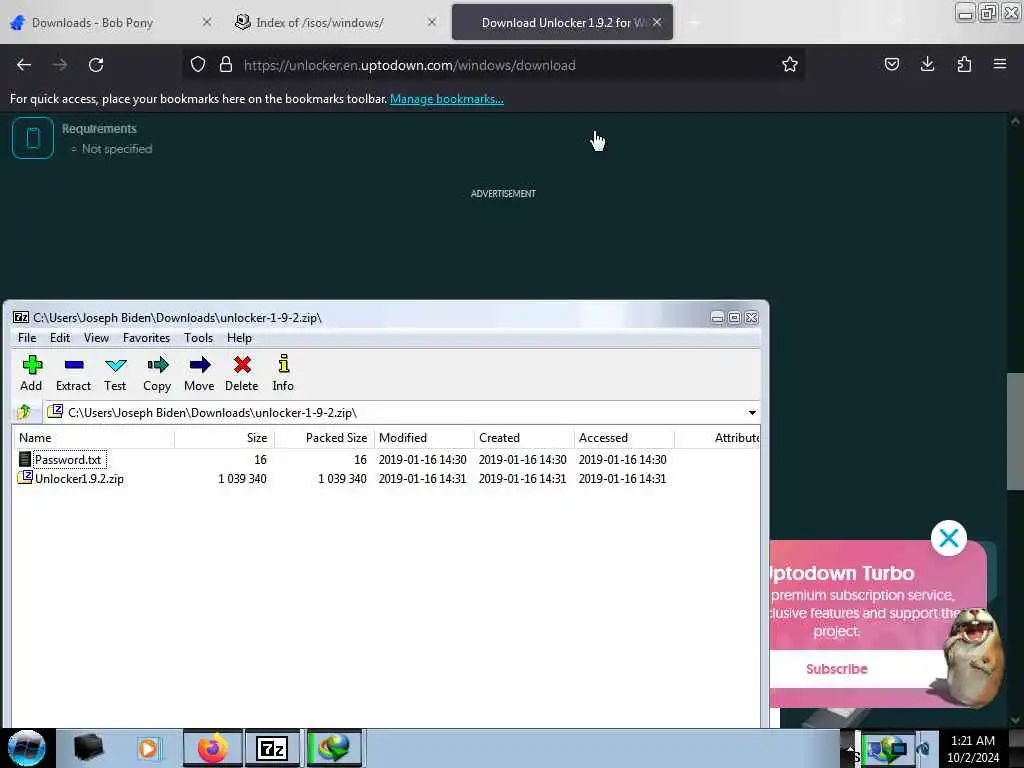The width and height of the screenshot is (1024, 768).
Task: Close the Uptodown Turbo popup
Action: coord(948,538)
